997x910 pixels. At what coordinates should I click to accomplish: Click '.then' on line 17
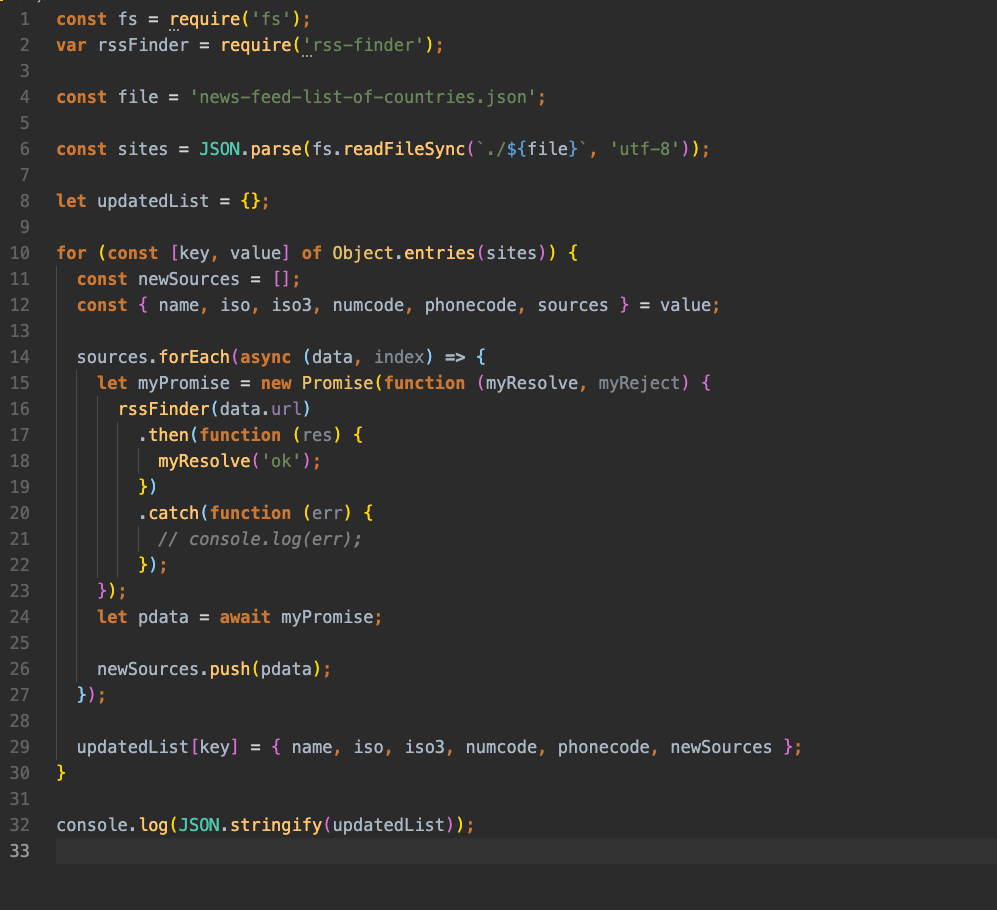(163, 435)
